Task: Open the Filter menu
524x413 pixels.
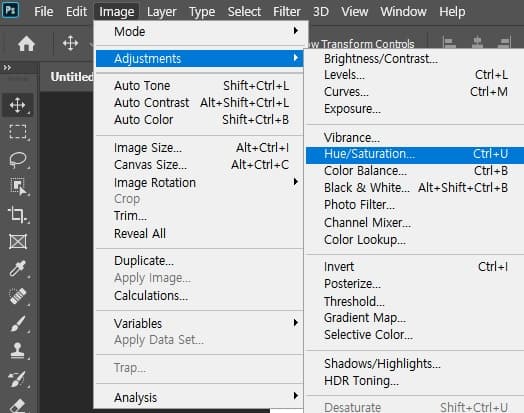Action: point(287,12)
